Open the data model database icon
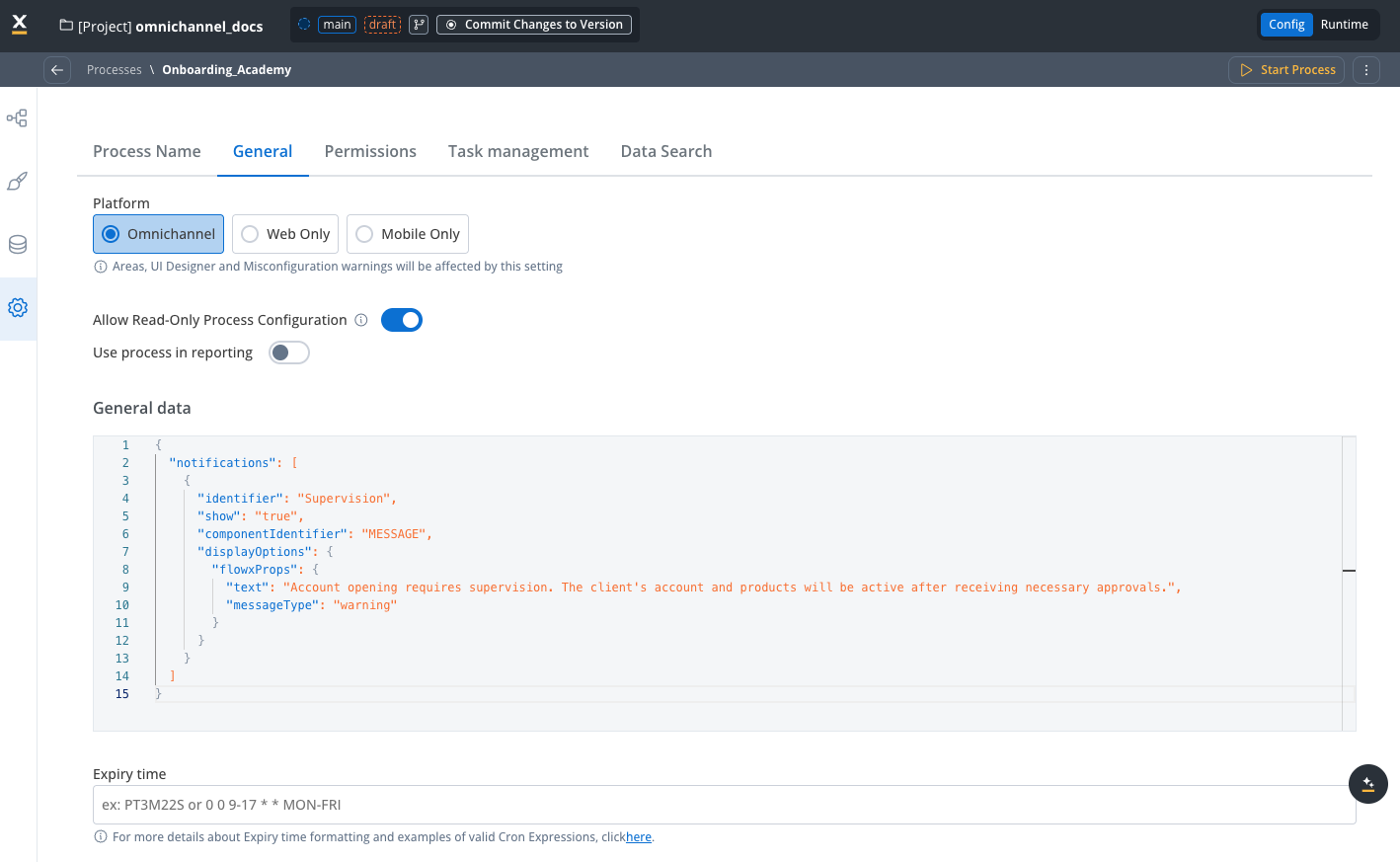Image resolution: width=1400 pixels, height=862 pixels. click(x=17, y=245)
